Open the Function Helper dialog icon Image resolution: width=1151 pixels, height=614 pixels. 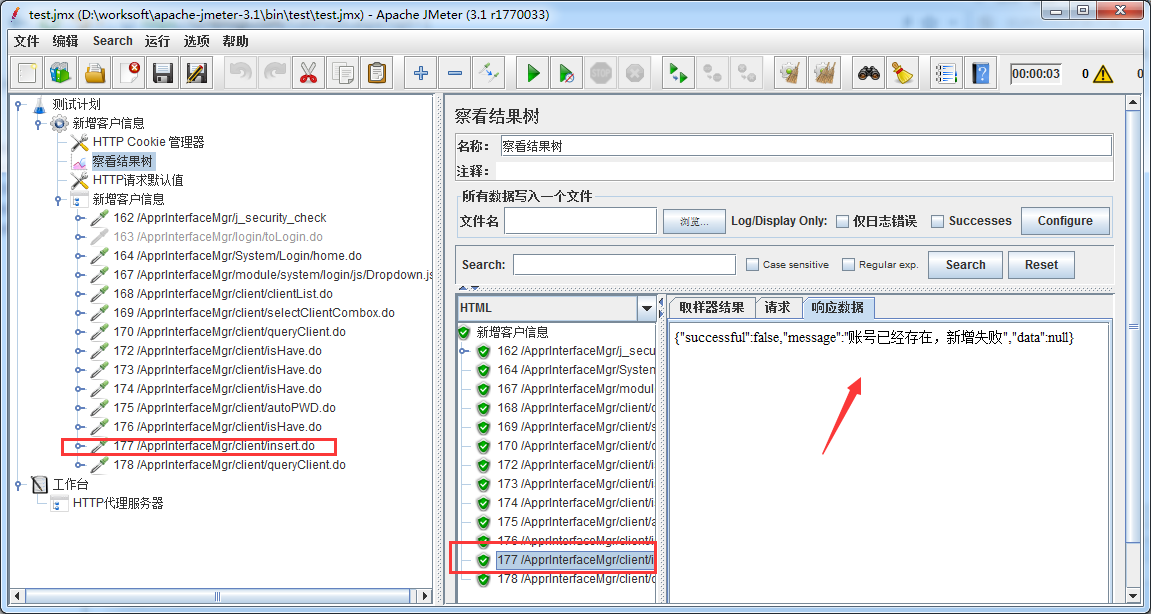[x=946, y=73]
